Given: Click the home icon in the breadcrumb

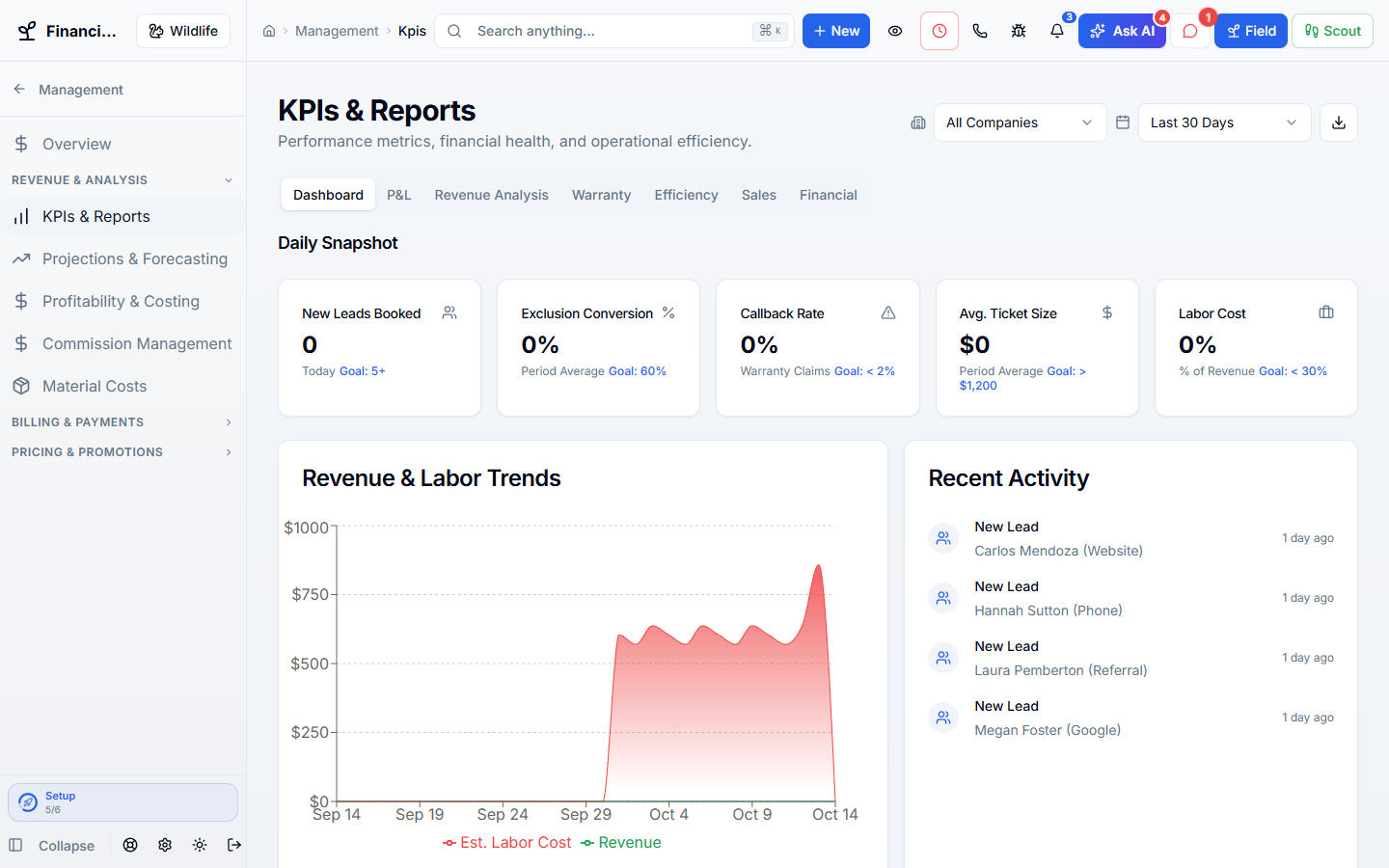Looking at the screenshot, I should click(269, 31).
